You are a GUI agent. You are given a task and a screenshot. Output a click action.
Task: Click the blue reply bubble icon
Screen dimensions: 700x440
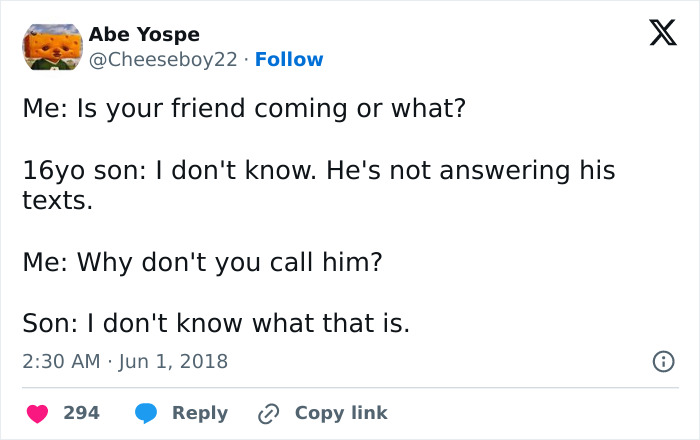[x=147, y=413]
